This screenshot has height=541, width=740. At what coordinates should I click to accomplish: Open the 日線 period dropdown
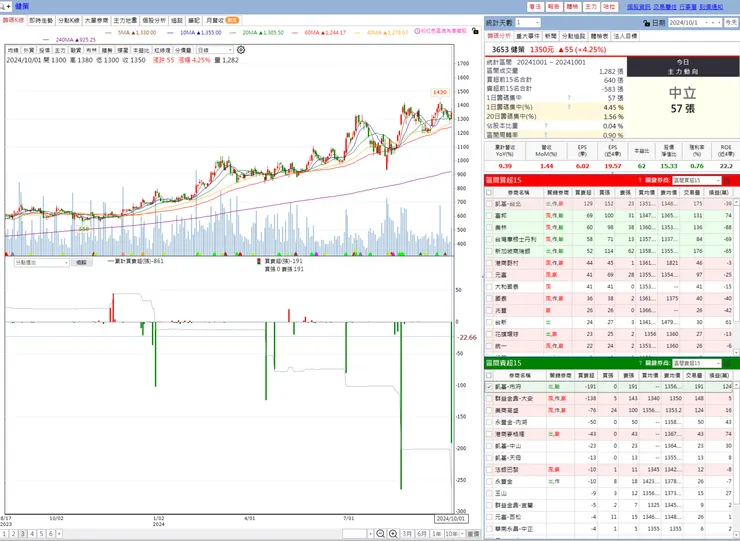pyautogui.click(x=214, y=50)
